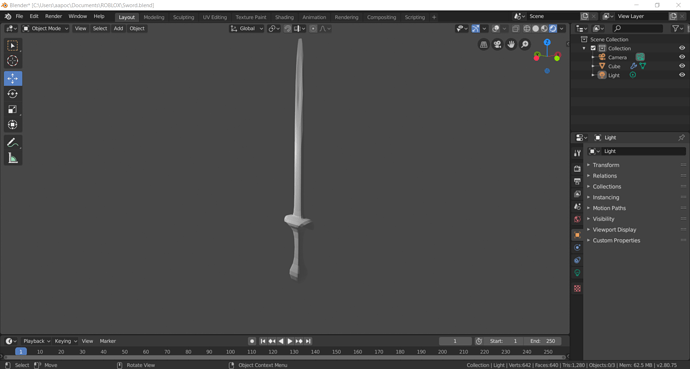This screenshot has height=369, width=690.
Task: Hide the Cube with its eye icon
Action: coord(682,66)
